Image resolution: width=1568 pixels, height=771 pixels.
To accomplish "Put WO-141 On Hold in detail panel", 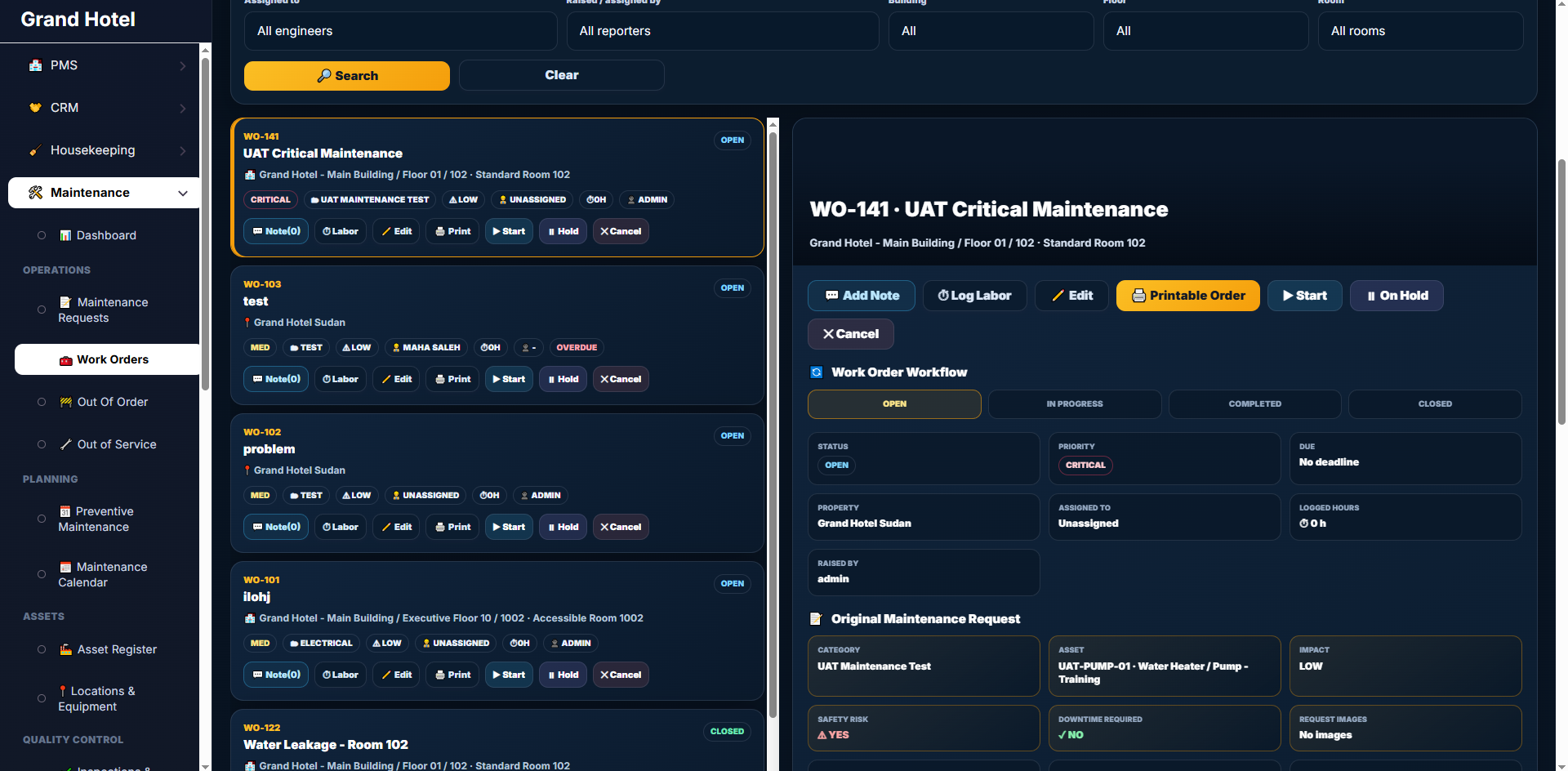I will tap(1396, 296).
